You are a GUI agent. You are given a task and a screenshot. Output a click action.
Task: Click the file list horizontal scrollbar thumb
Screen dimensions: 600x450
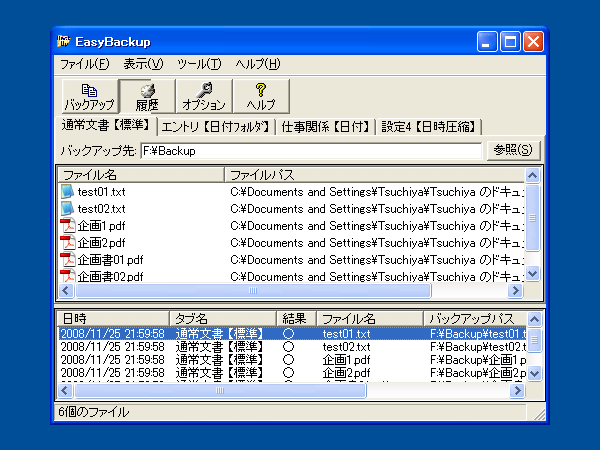253,290
